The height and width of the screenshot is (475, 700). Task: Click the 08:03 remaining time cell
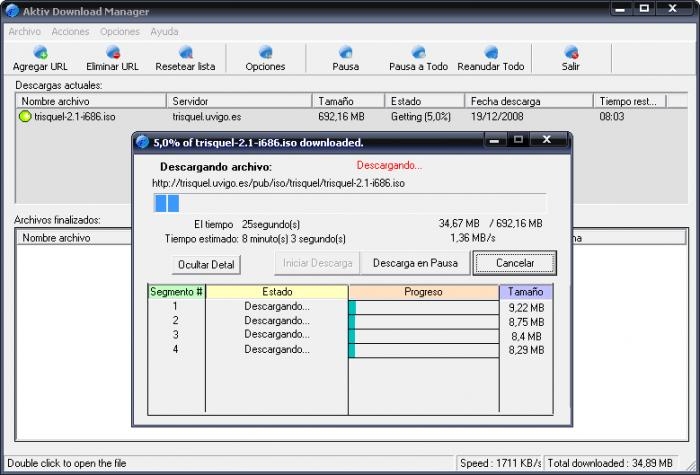click(612, 117)
